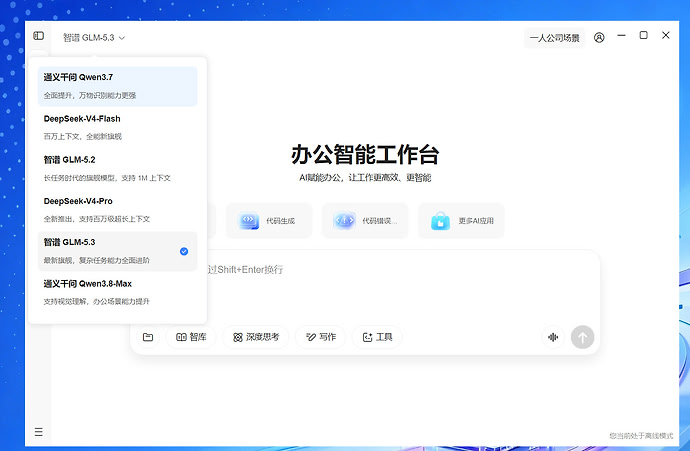Click the description 百万上下文，全能新旗舰
The width and height of the screenshot is (690, 451).
click(x=82, y=136)
